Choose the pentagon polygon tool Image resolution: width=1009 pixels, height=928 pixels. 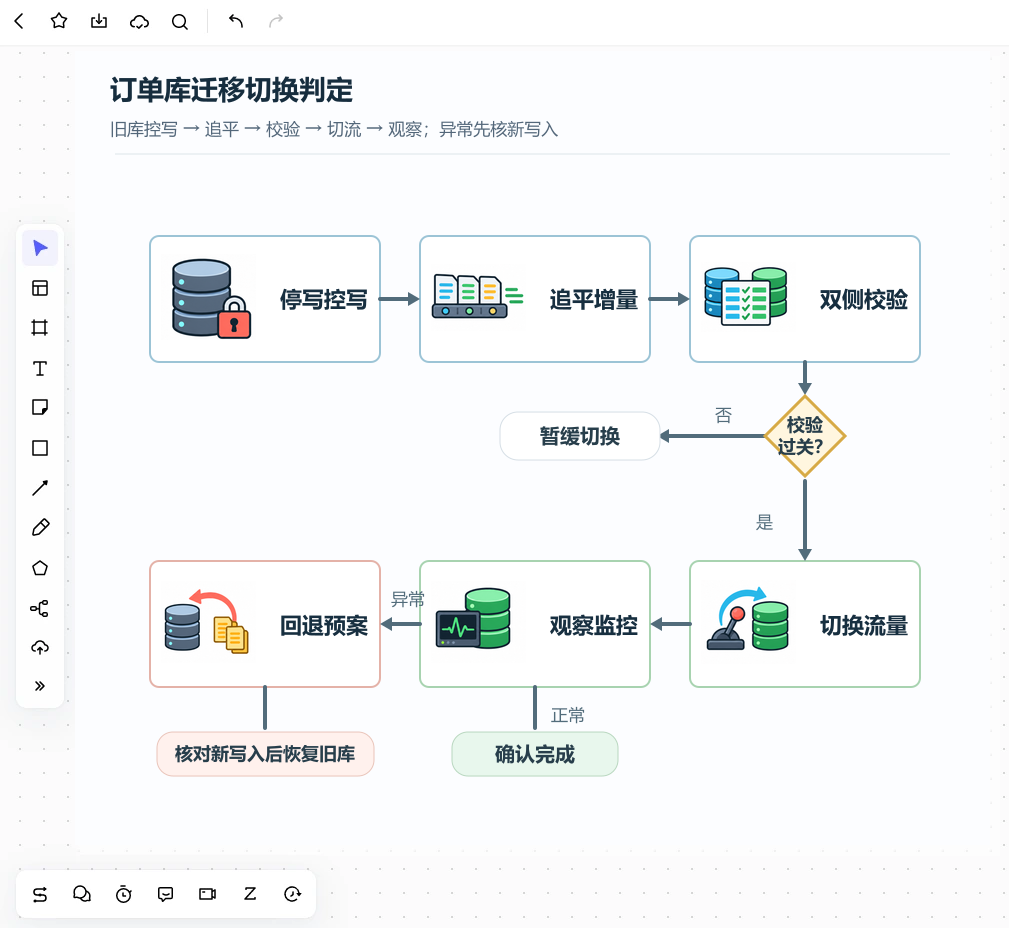tap(40, 568)
